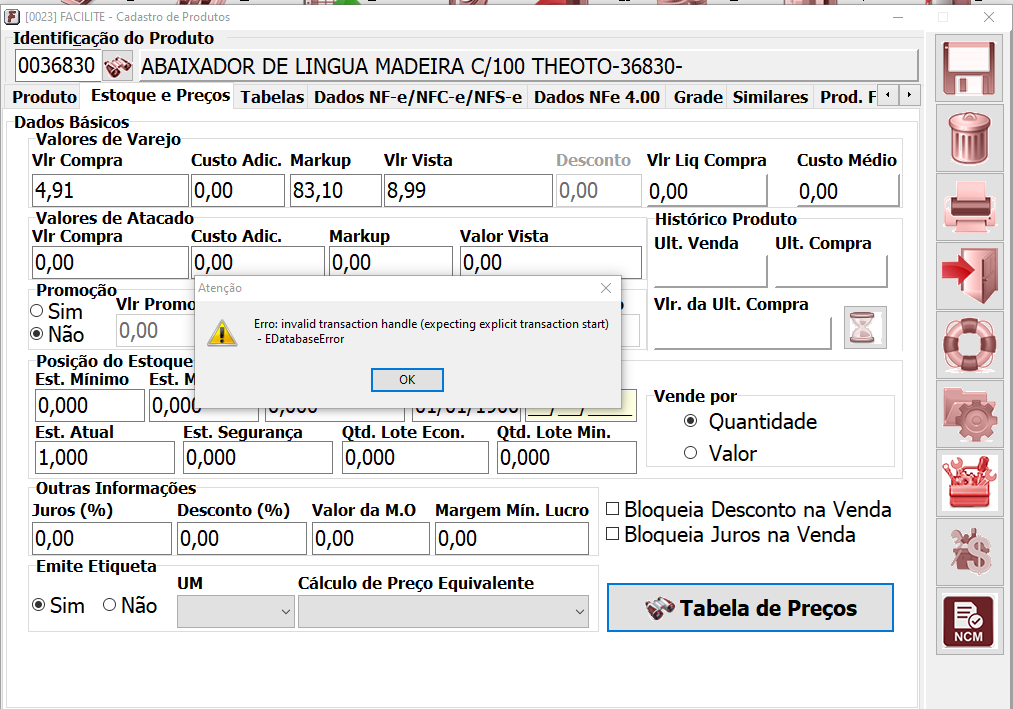Click the printer icon in sidebar

[969, 207]
